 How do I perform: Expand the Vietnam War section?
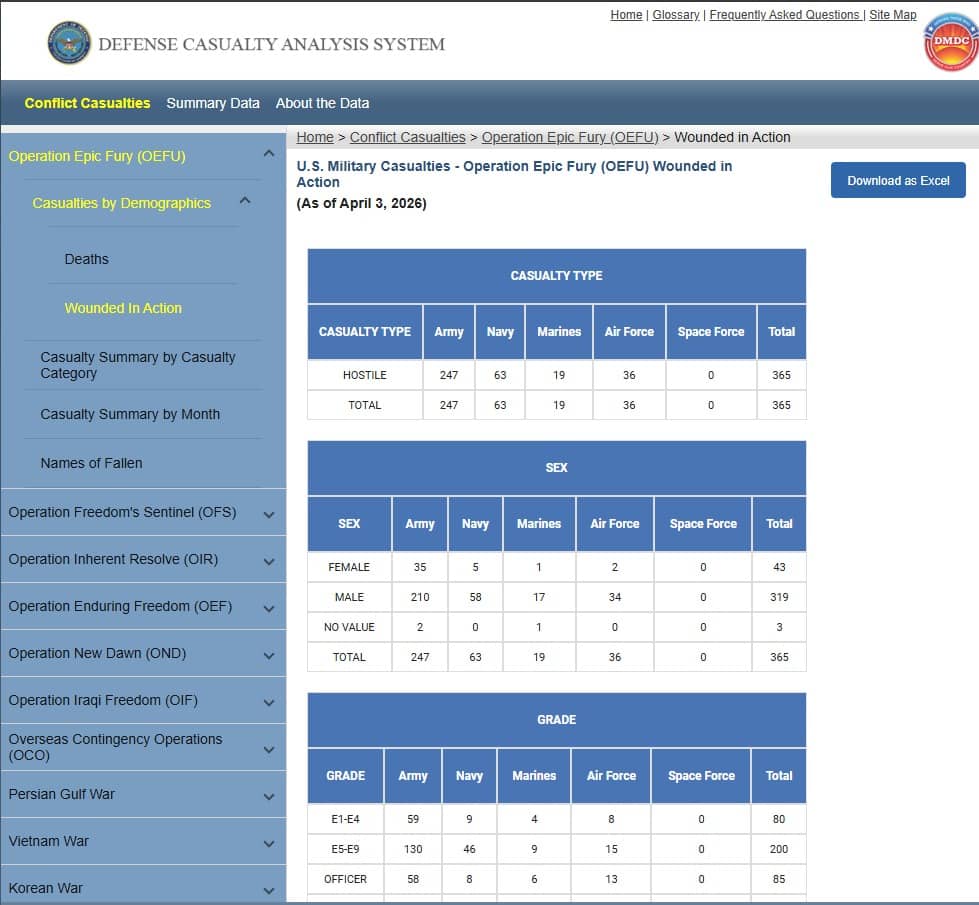268,843
